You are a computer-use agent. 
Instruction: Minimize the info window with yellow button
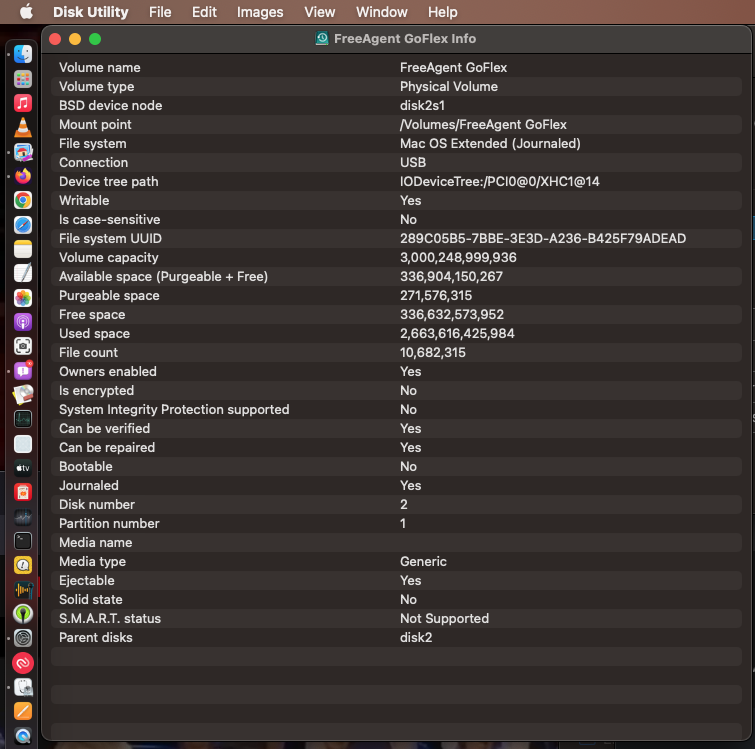[x=75, y=39]
